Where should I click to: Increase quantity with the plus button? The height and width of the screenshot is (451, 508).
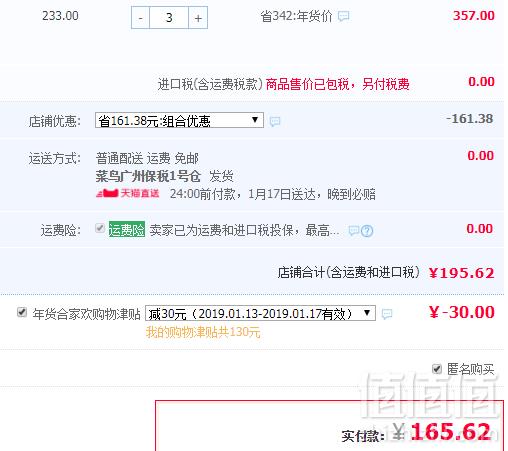[x=198, y=18]
